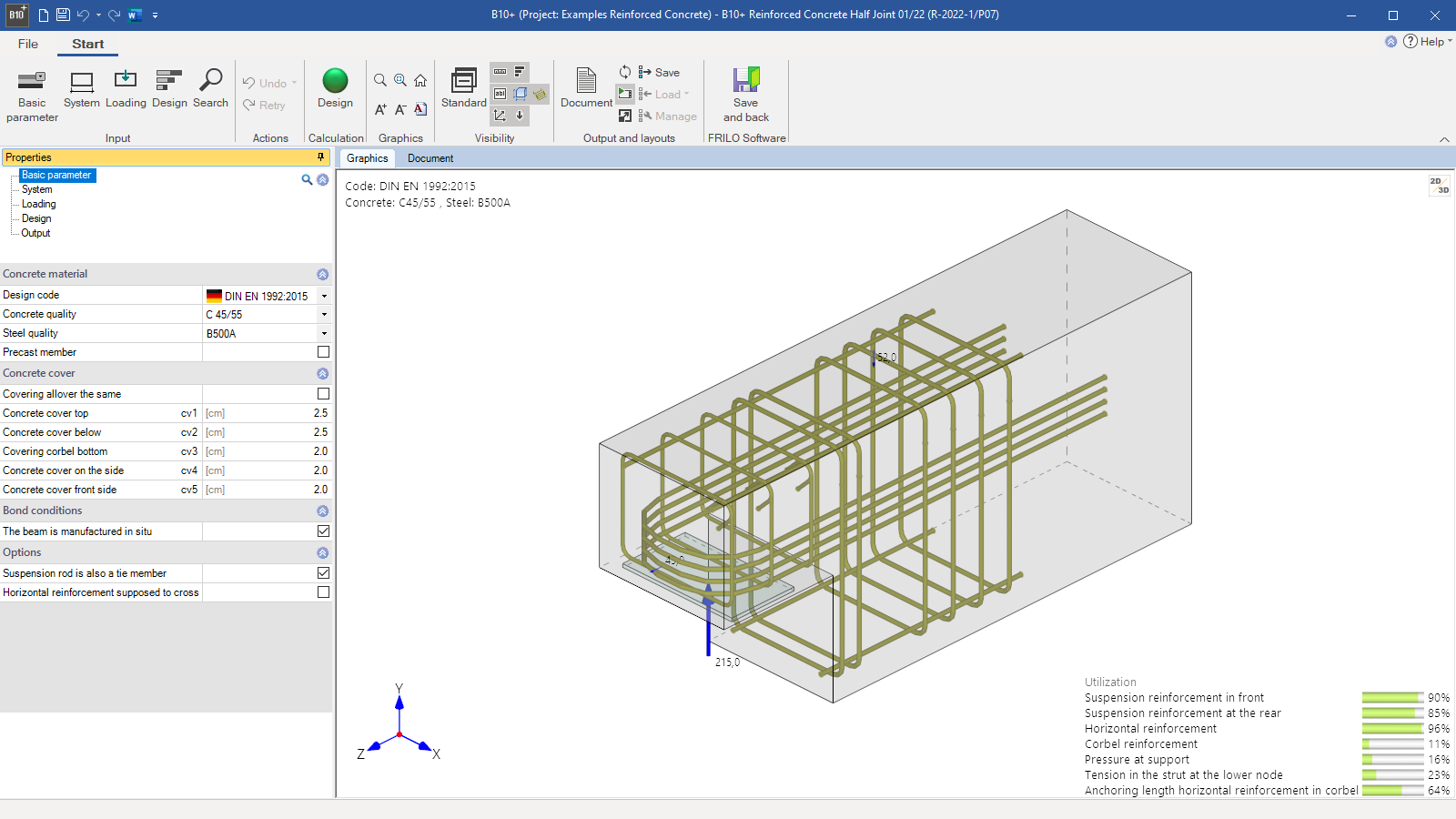Screen dimensions: 1456x819
Task: Switch to the Document view tab
Action: click(x=430, y=158)
